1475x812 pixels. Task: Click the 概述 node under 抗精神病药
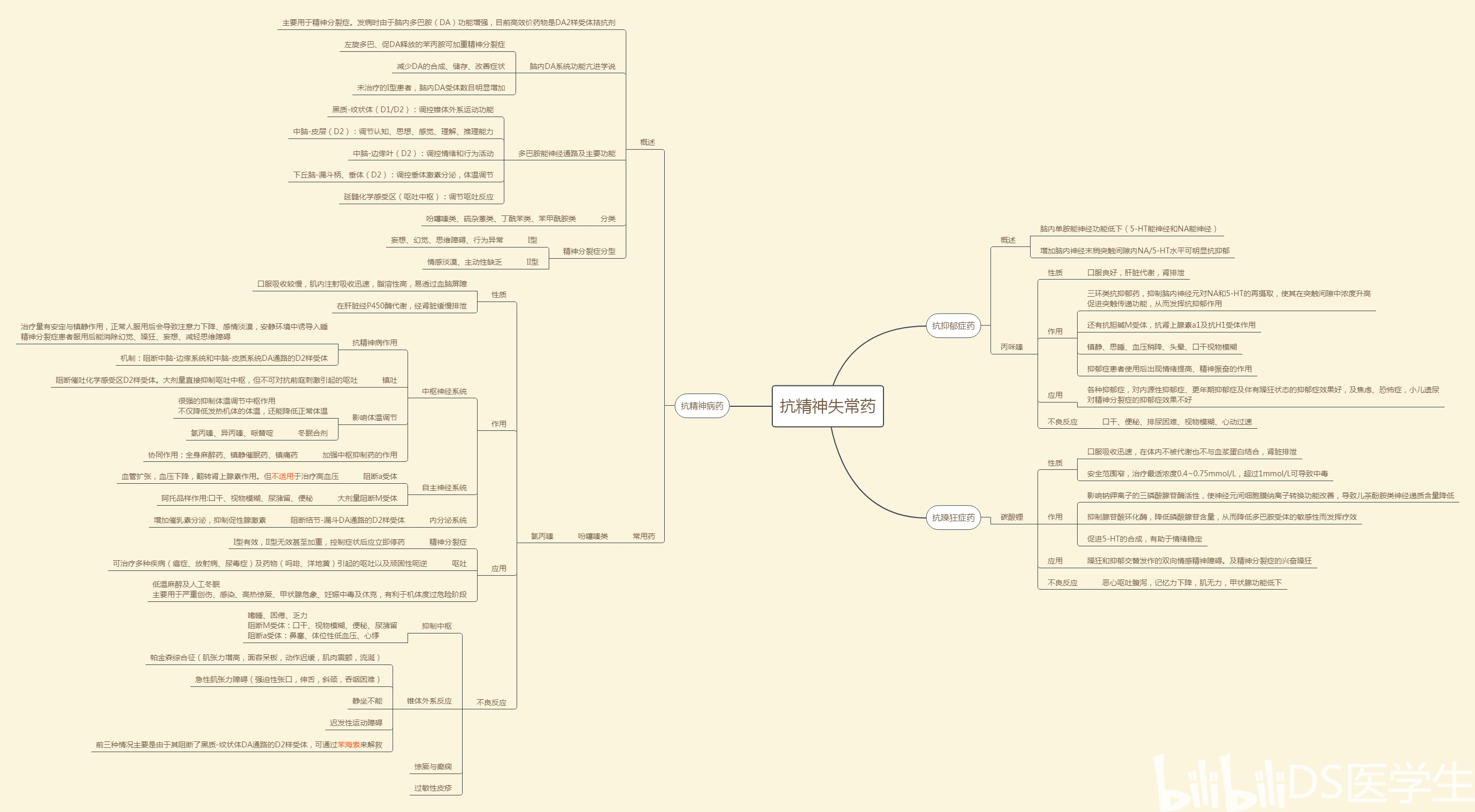[648, 143]
